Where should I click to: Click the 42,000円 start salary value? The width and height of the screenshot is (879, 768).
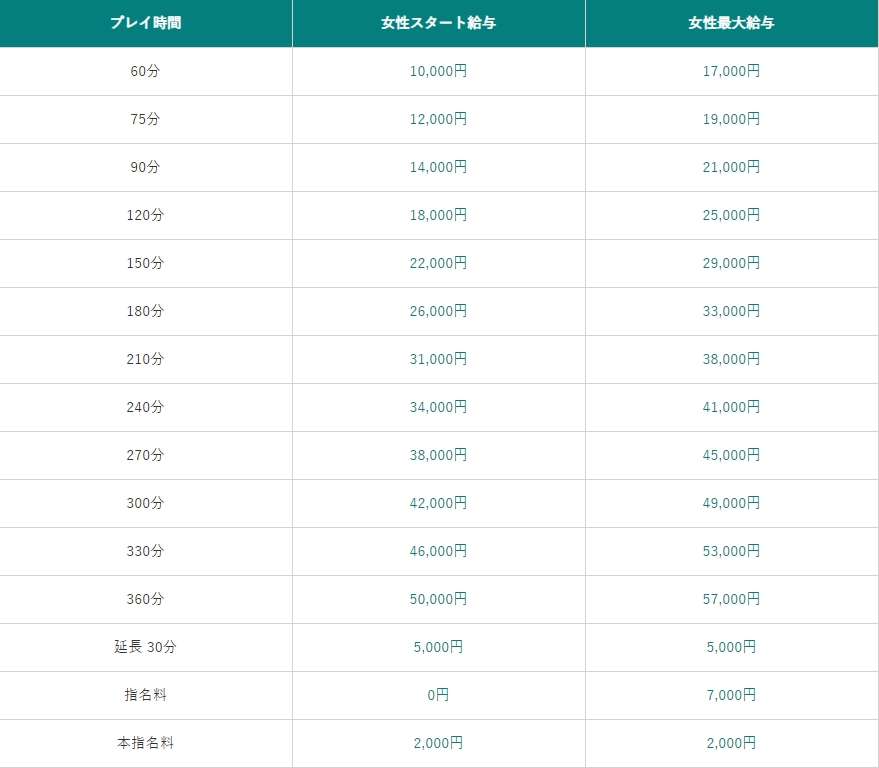click(438, 503)
